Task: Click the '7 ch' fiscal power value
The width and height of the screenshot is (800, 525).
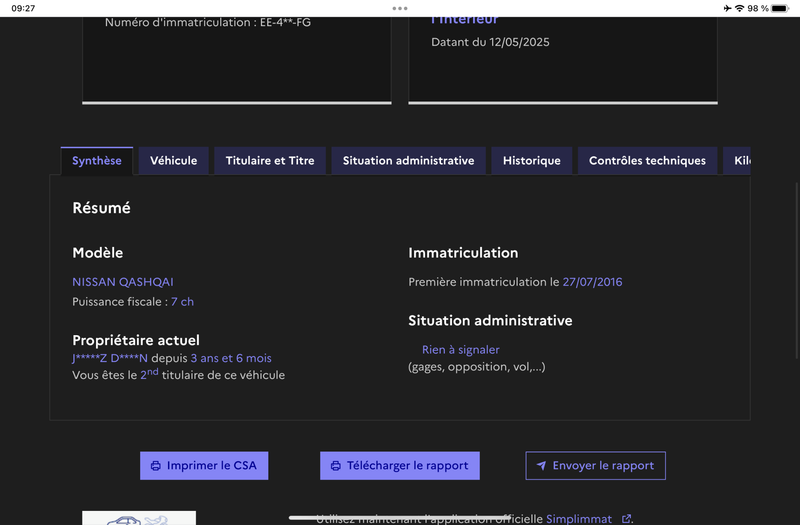Action: click(x=182, y=302)
